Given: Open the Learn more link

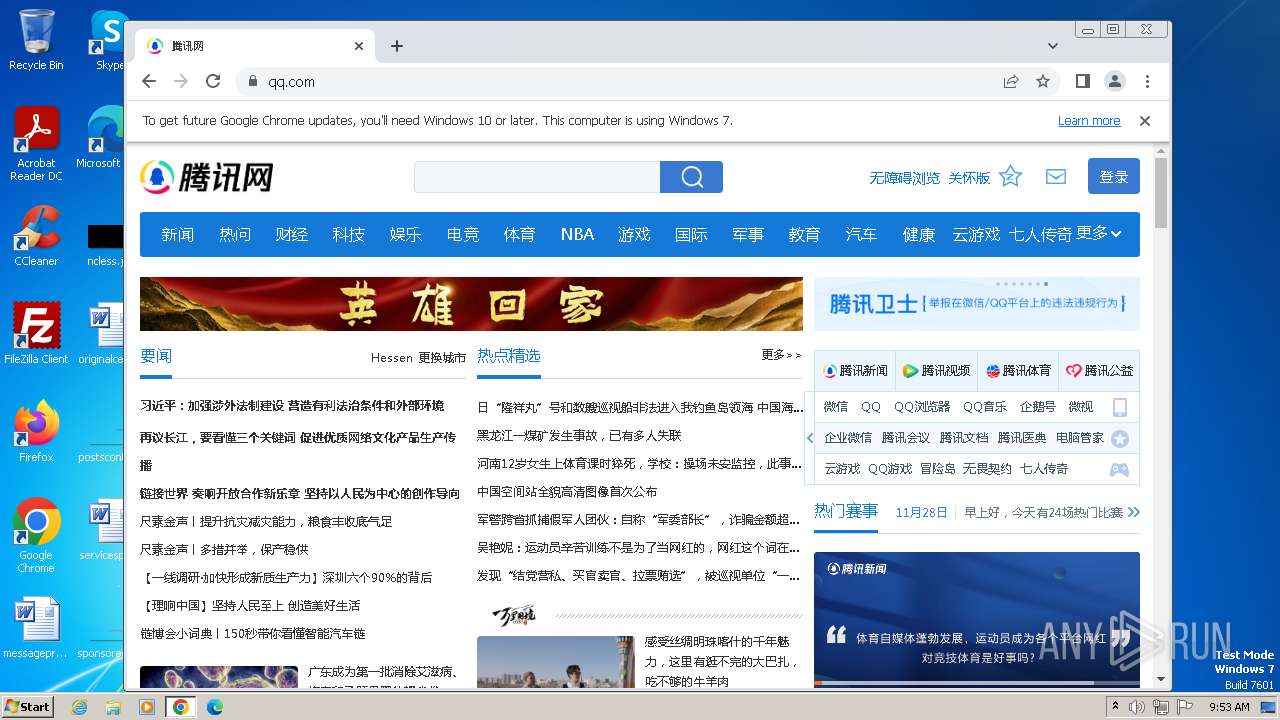Looking at the screenshot, I should click(1089, 121).
